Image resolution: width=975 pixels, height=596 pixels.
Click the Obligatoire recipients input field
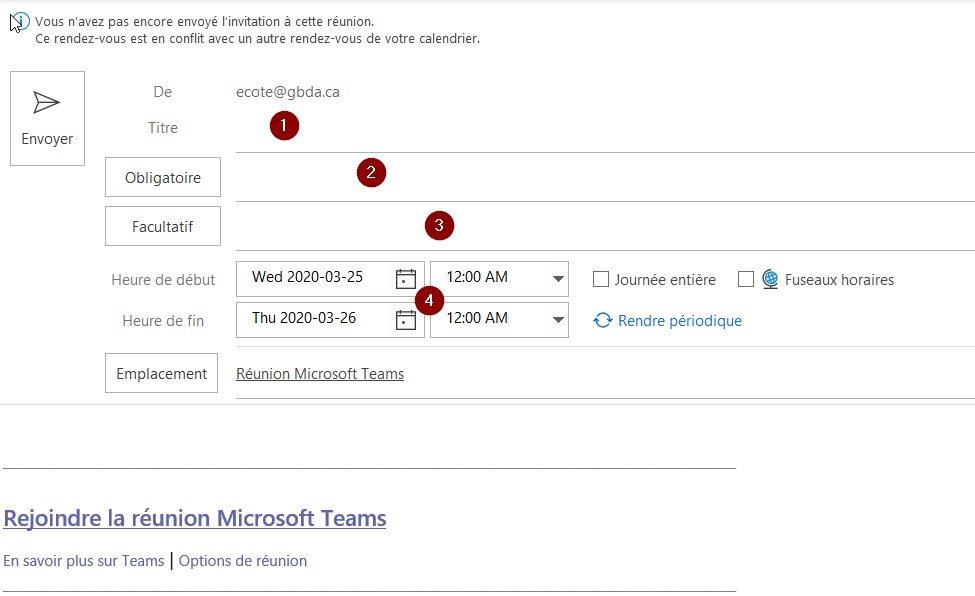pos(605,179)
